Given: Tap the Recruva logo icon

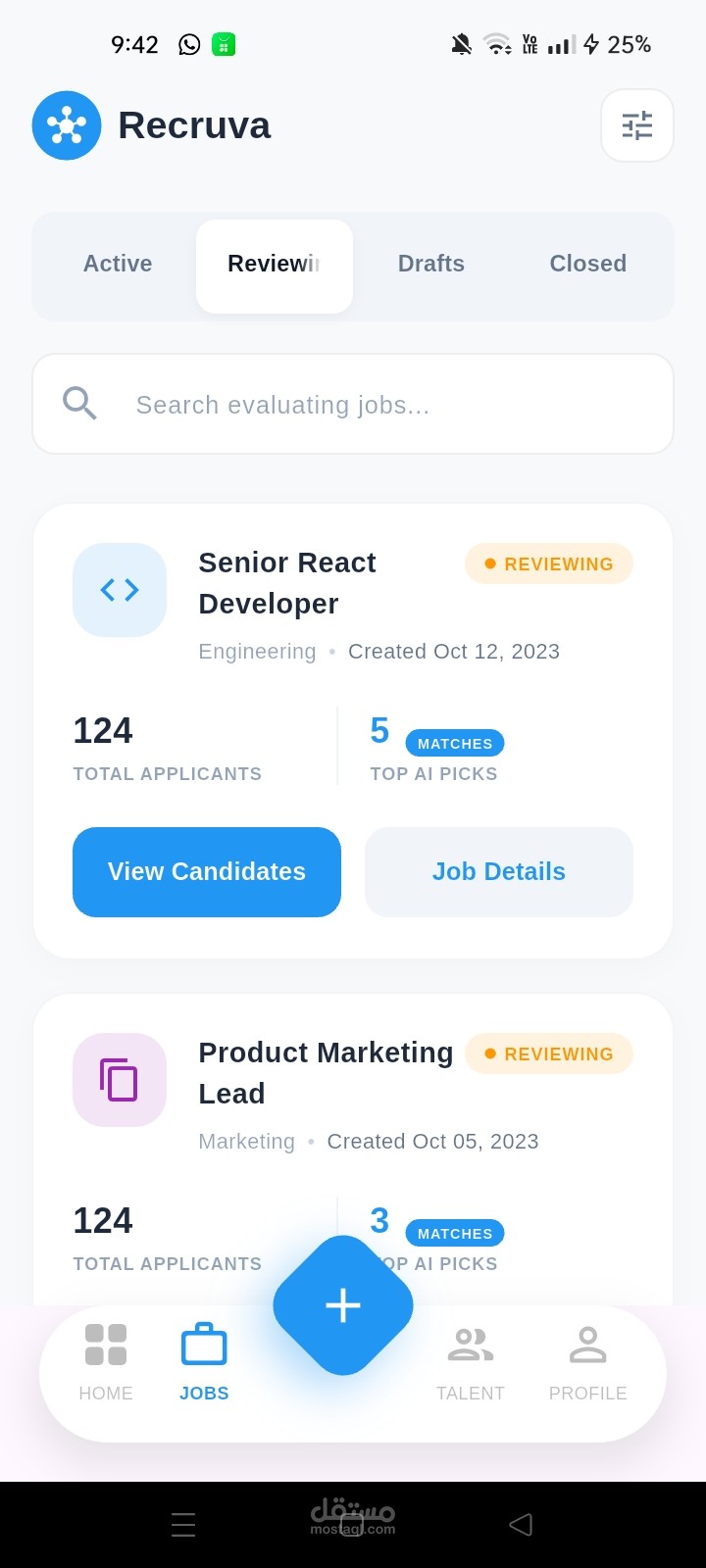Looking at the screenshot, I should coord(67,125).
